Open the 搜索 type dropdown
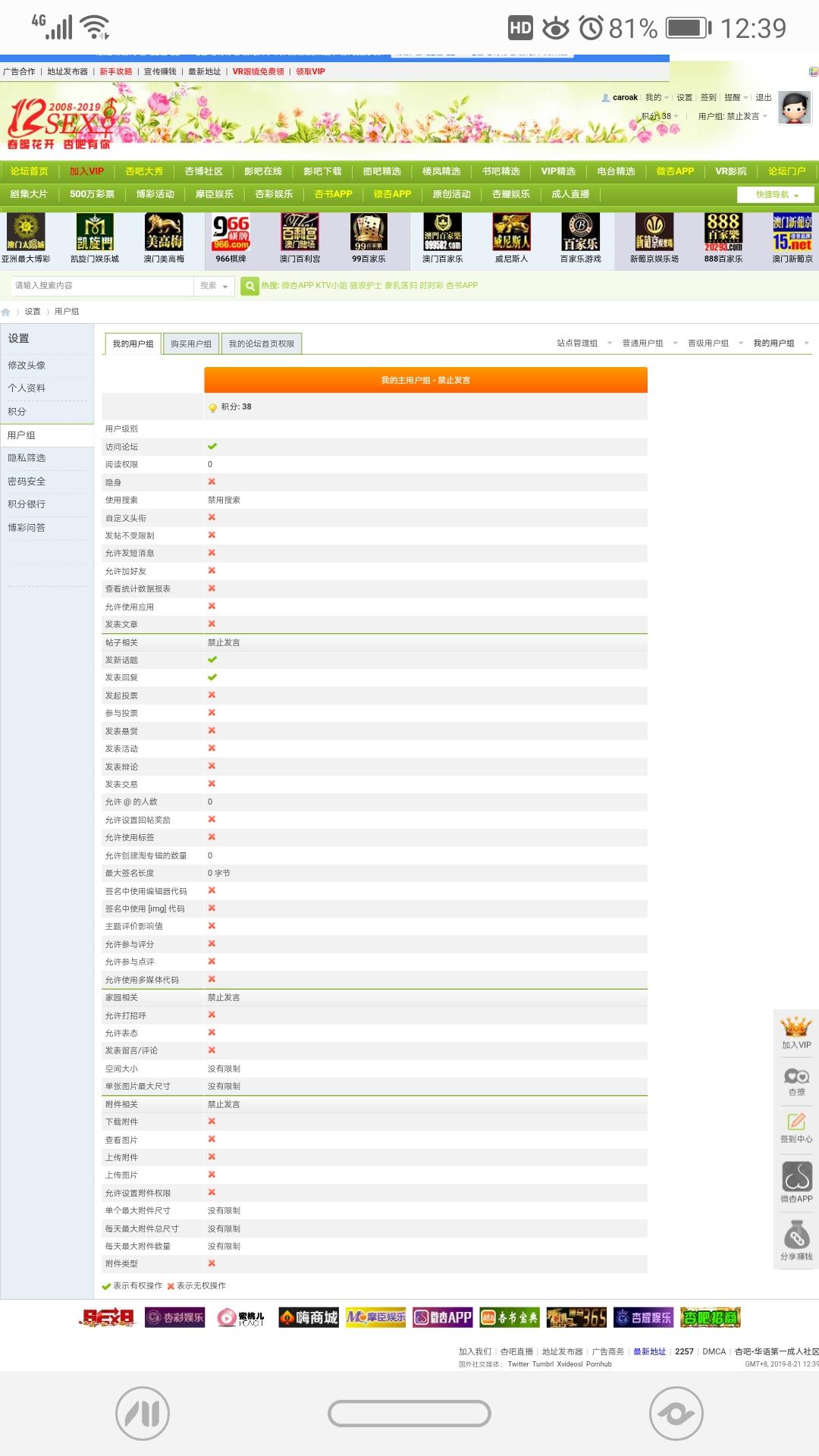Screen dimensions: 819x1456 tap(214, 286)
